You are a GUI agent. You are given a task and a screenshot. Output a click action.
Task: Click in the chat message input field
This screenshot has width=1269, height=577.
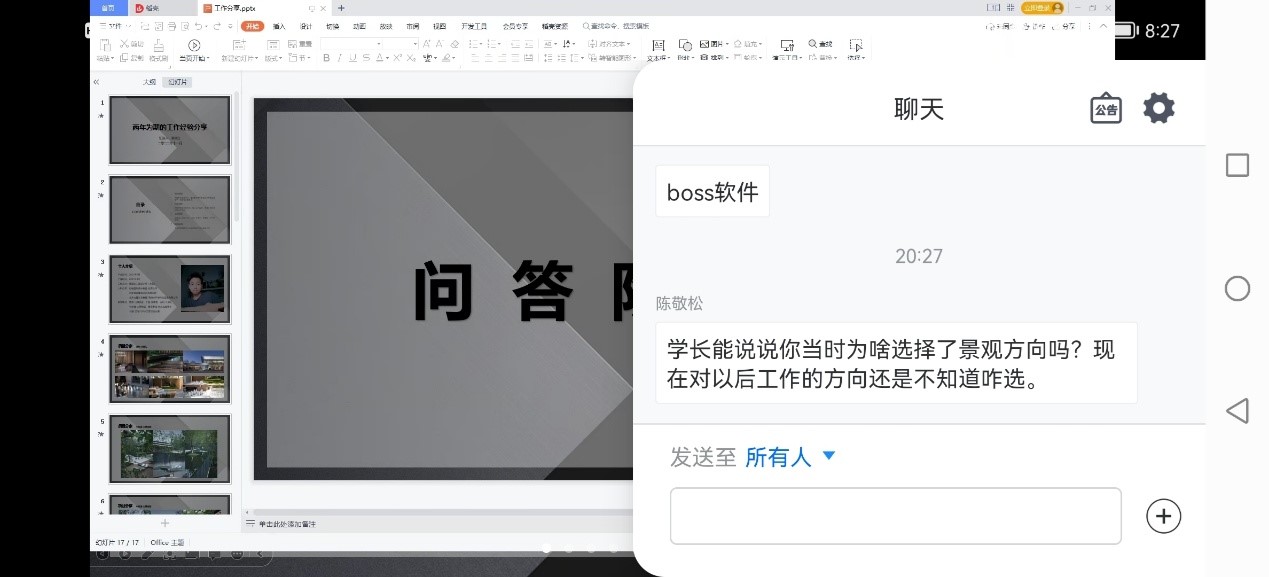895,516
